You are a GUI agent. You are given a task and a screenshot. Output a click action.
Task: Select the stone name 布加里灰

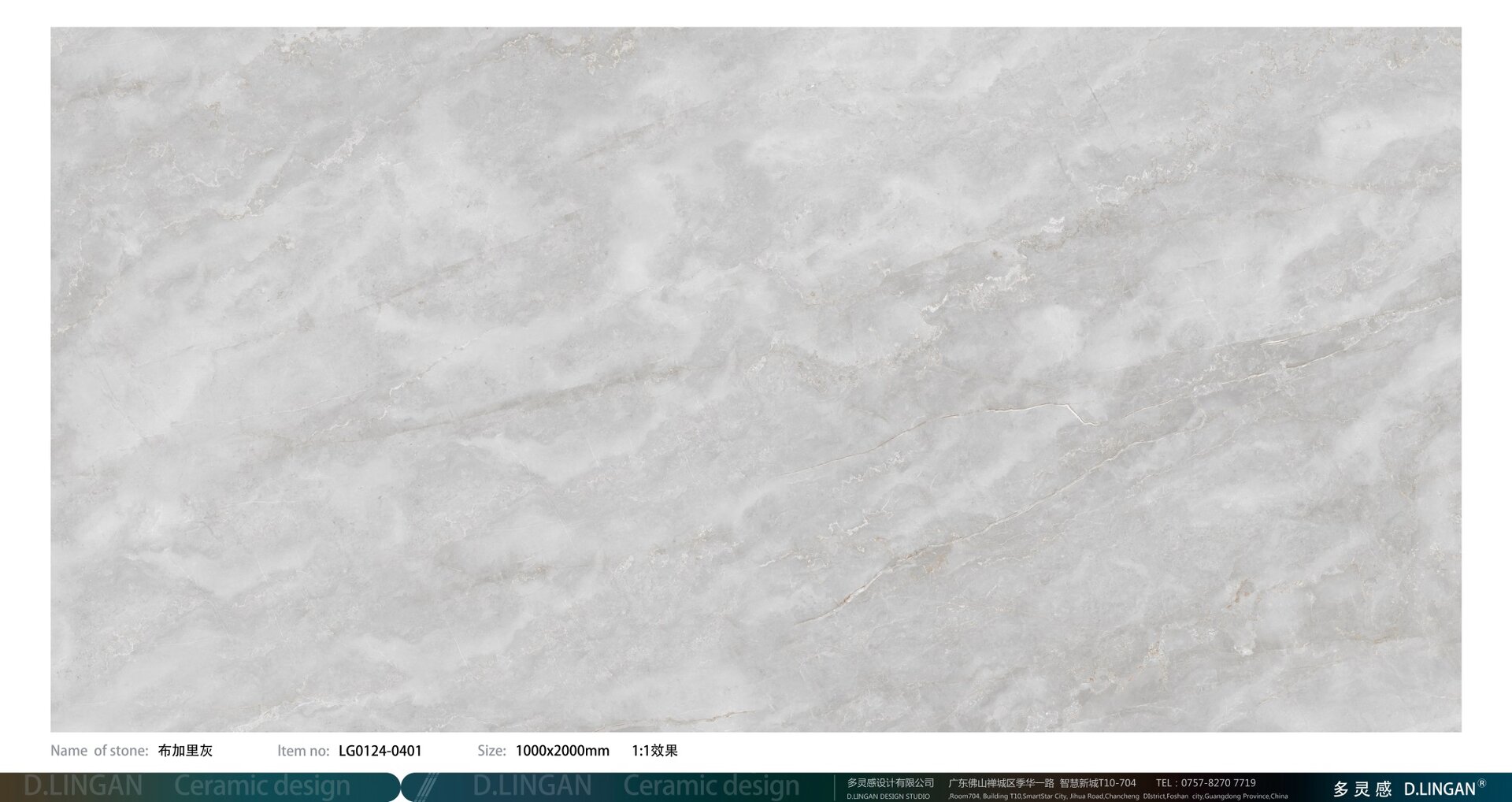(x=185, y=751)
